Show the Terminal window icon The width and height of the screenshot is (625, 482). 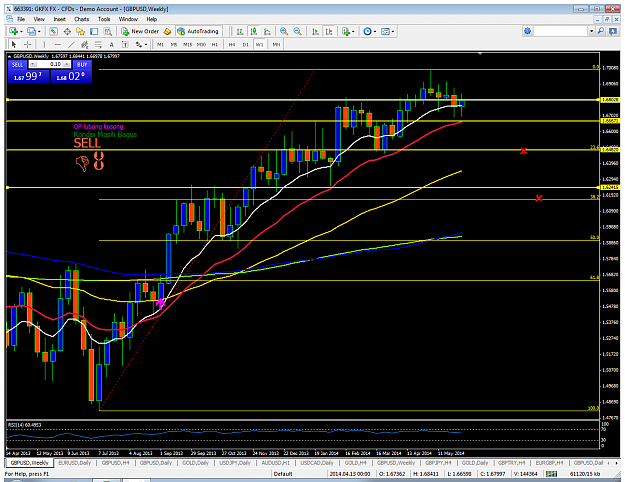(94, 31)
